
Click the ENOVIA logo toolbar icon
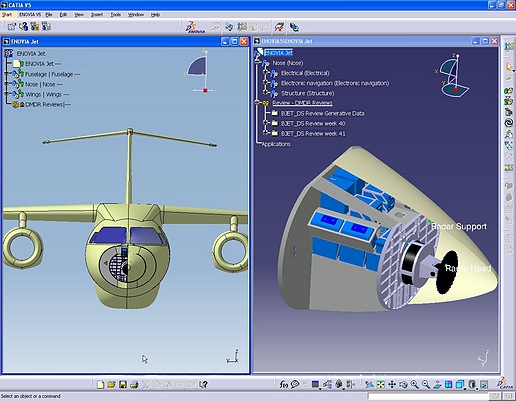click(195, 27)
